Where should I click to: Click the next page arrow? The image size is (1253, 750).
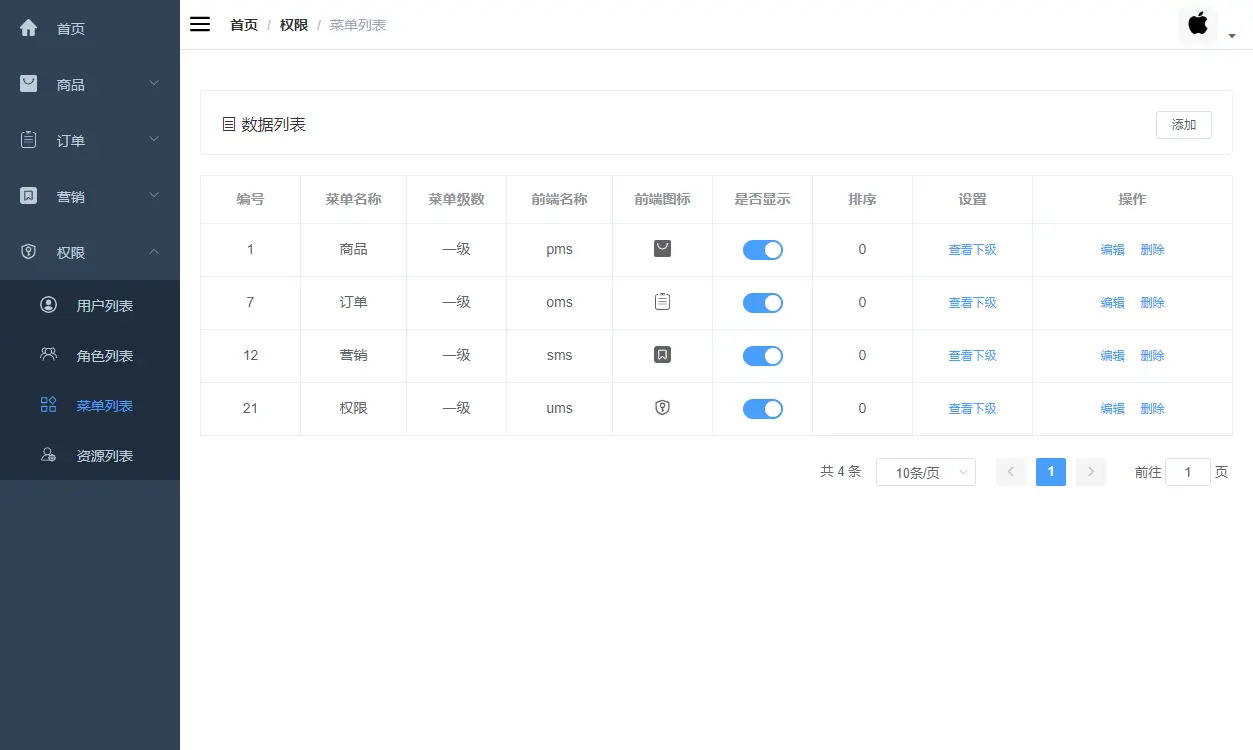1091,472
